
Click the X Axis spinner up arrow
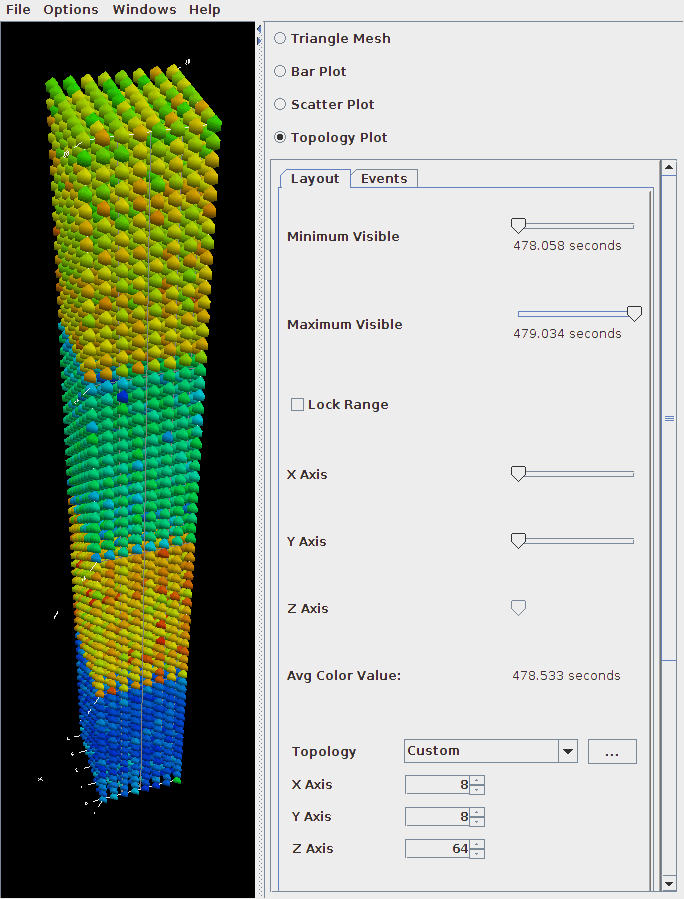[477, 780]
